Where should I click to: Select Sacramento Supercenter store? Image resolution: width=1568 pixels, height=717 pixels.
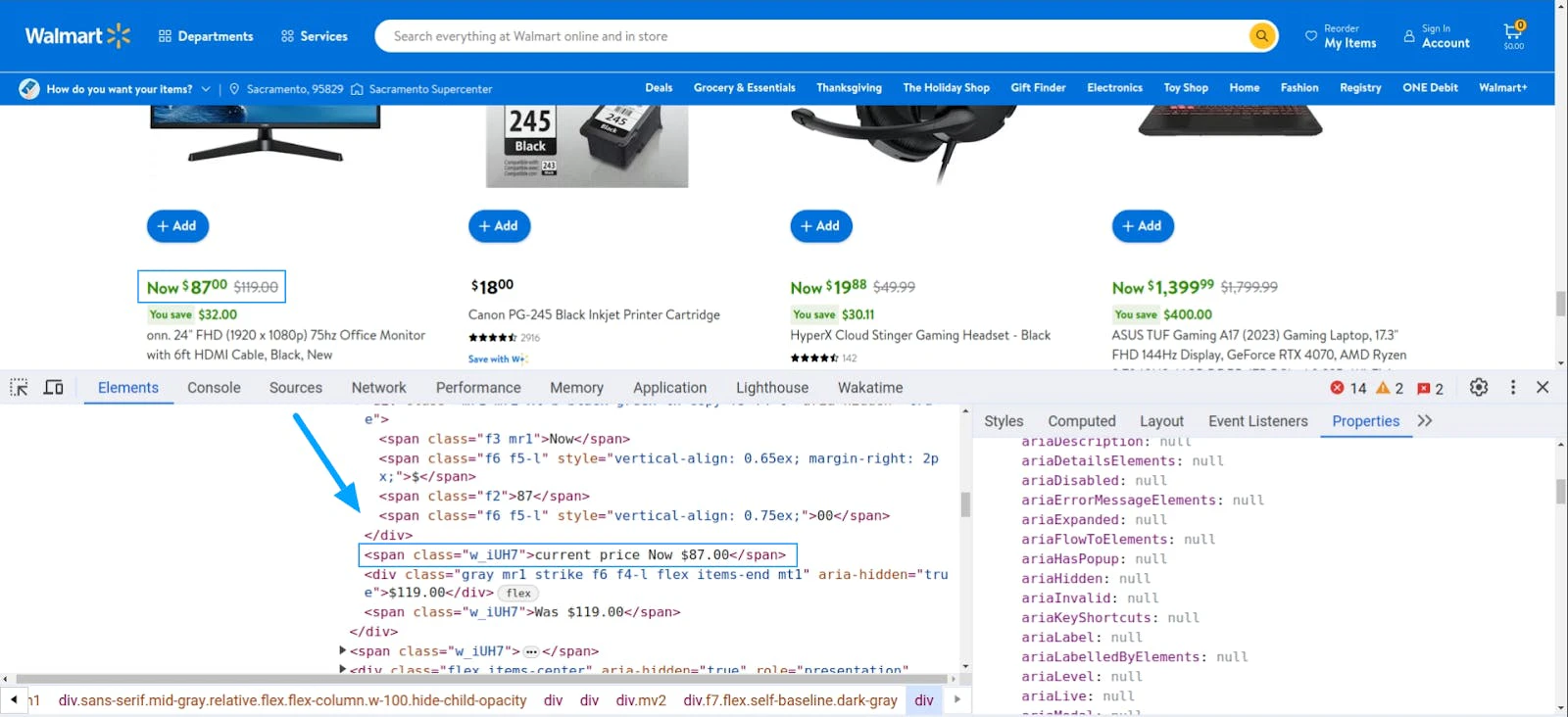coord(421,89)
